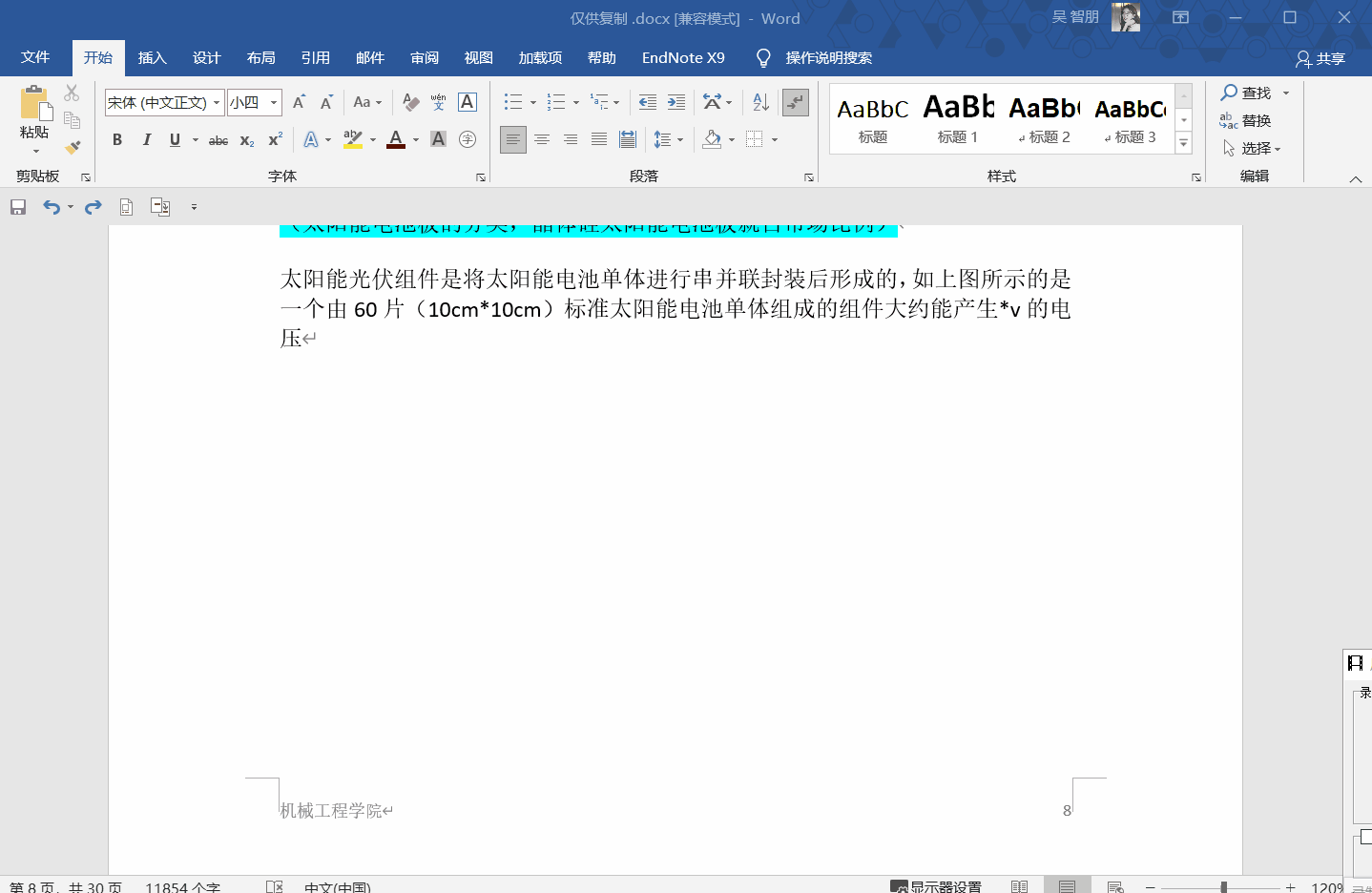The width and height of the screenshot is (1372, 893).
Task: Click the Undo icon on Quick Access Toolbar
Action: pyautogui.click(x=52, y=206)
